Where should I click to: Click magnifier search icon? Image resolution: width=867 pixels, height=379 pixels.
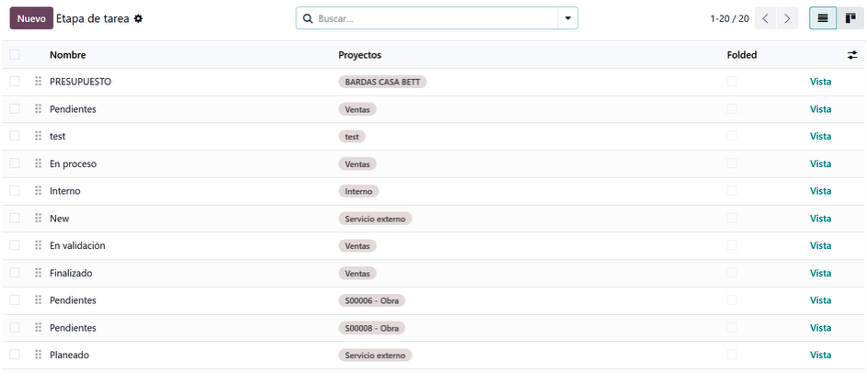pos(308,18)
